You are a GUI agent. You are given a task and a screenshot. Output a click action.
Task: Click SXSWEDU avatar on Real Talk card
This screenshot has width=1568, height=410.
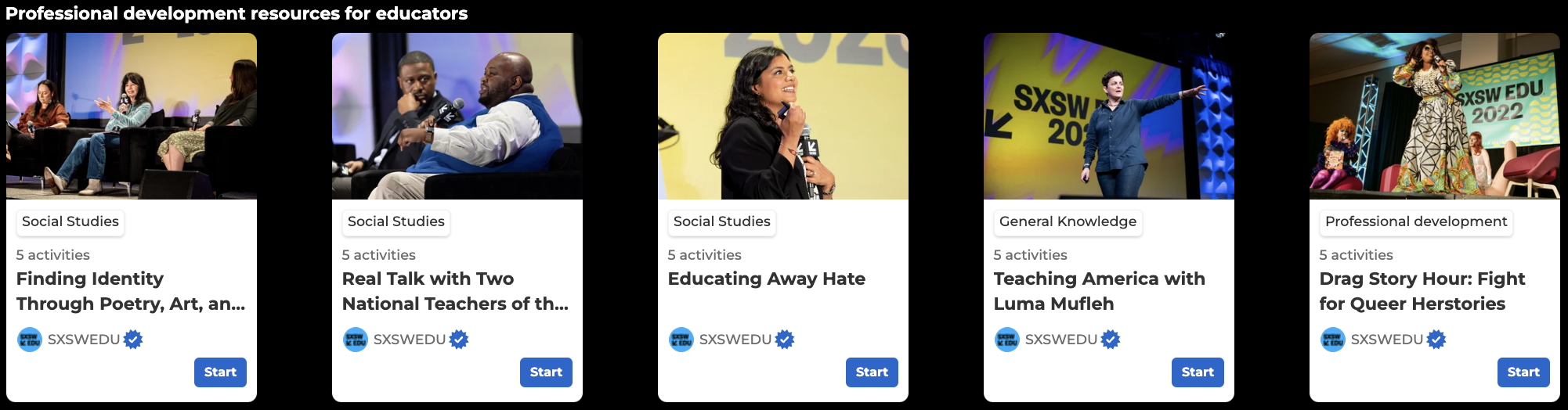pos(356,340)
